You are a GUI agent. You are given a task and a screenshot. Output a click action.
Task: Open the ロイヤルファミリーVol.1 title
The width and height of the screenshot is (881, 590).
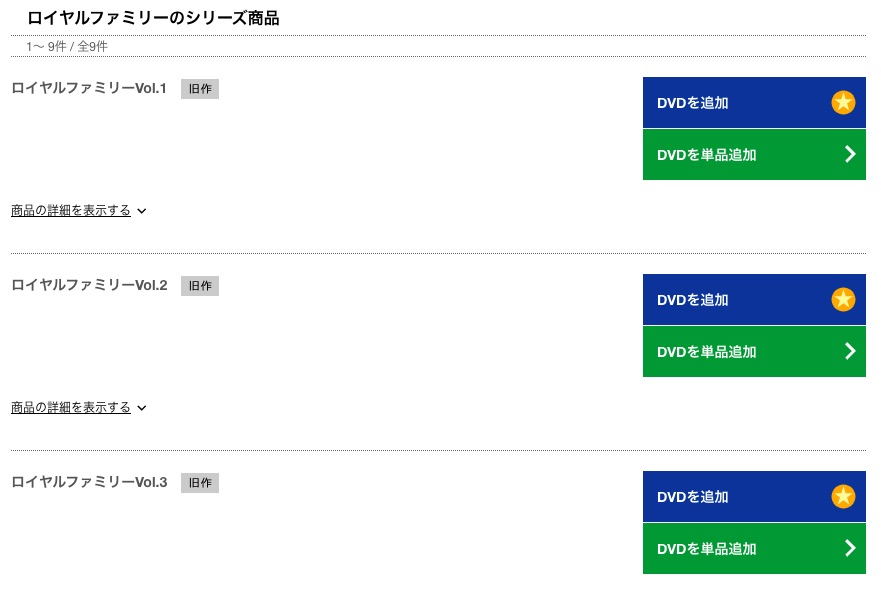pos(89,88)
